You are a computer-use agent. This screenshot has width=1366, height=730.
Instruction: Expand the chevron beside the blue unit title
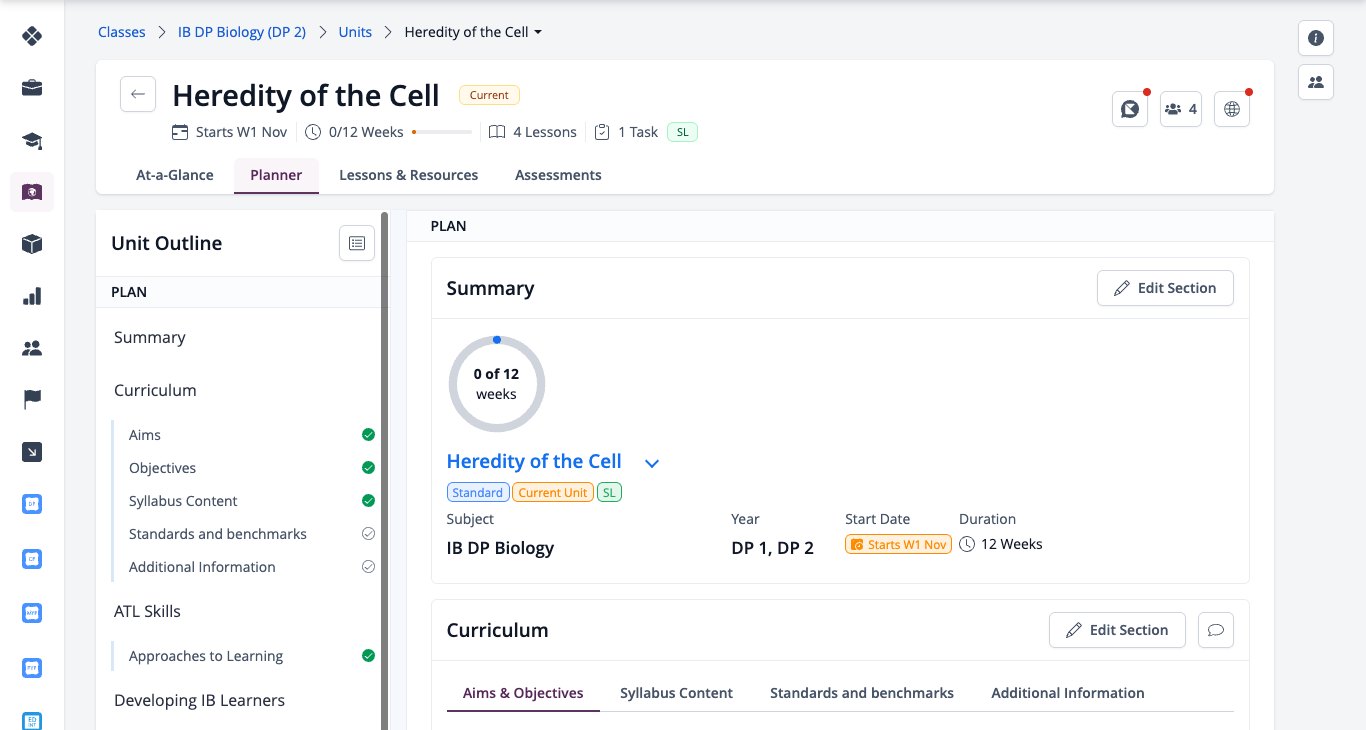point(652,463)
